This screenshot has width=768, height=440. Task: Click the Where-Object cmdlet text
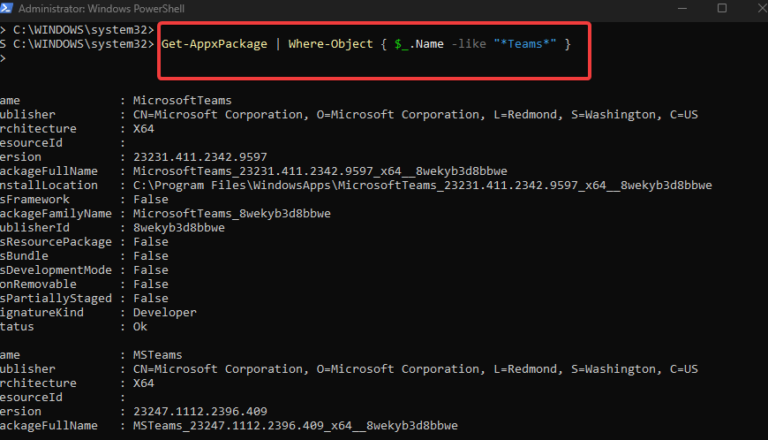point(331,44)
